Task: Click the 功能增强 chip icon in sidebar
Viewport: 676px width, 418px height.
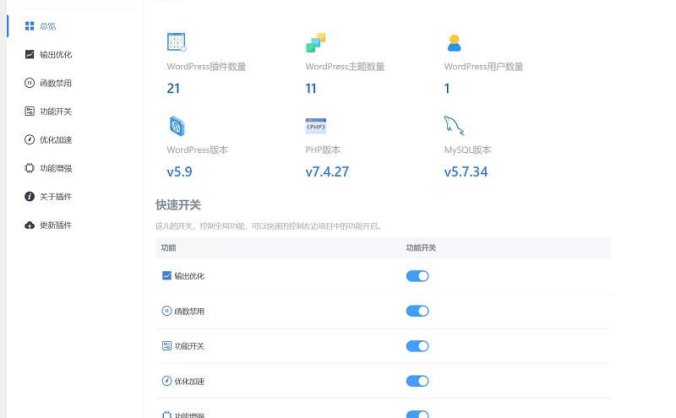Action: (x=29, y=168)
